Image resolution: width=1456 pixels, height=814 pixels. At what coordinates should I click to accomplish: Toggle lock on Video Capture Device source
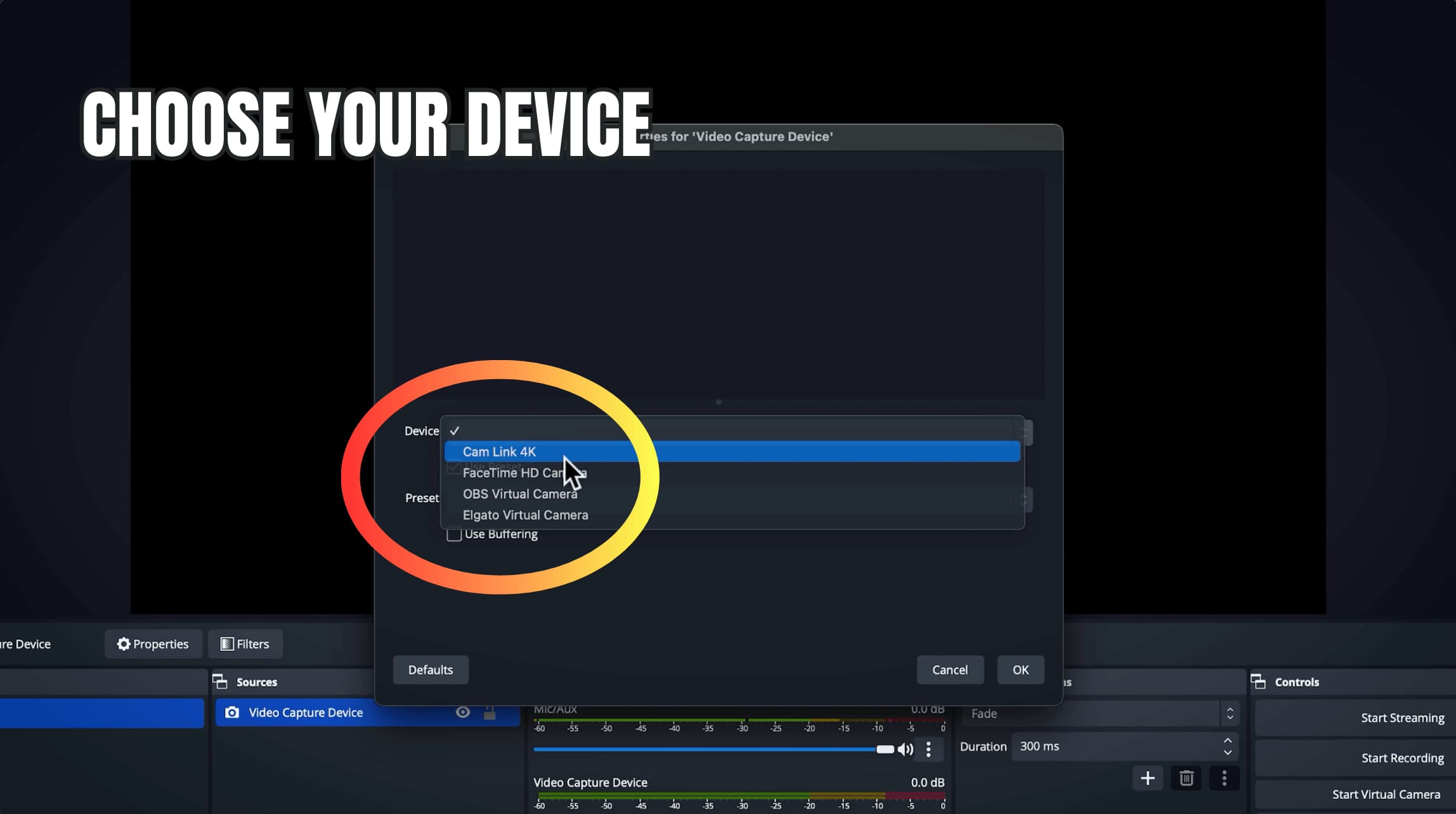point(490,713)
